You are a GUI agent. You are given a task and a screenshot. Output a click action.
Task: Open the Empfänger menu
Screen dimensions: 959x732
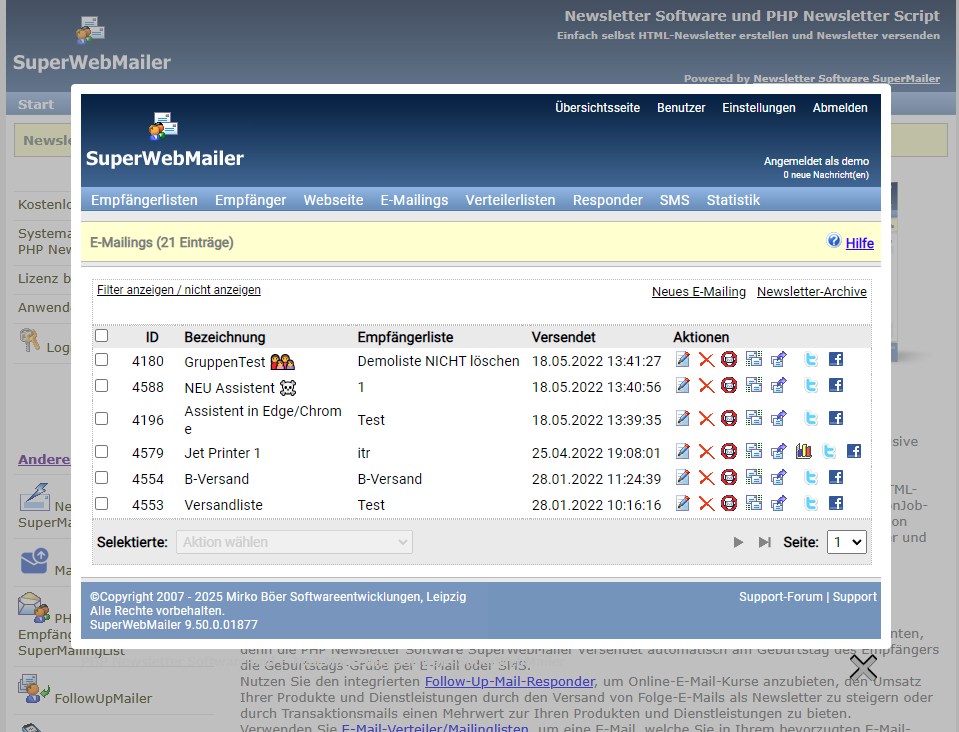pos(250,200)
